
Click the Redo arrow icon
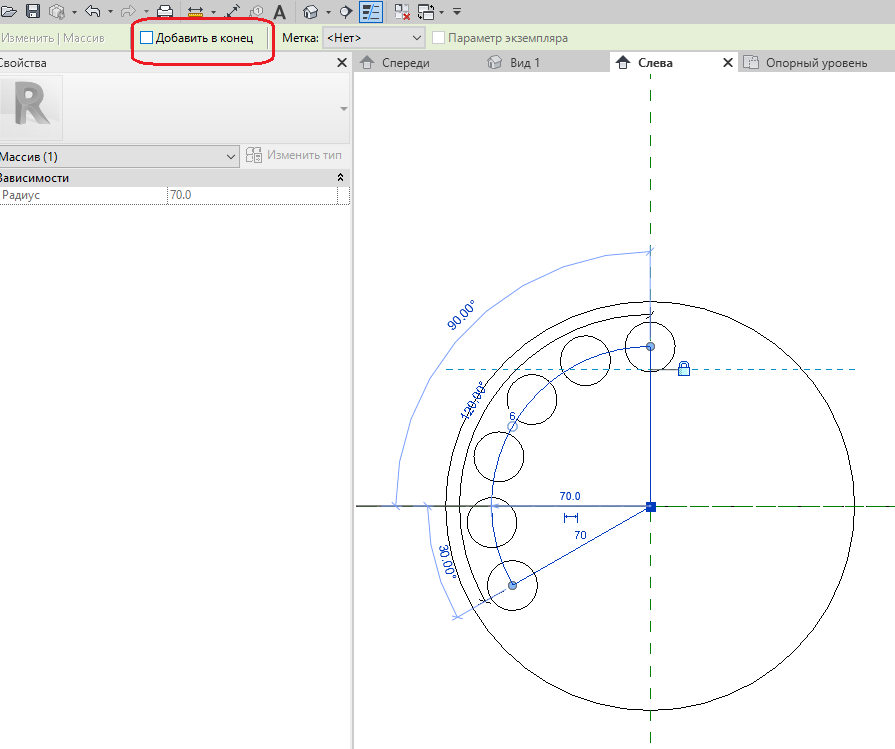point(128,11)
